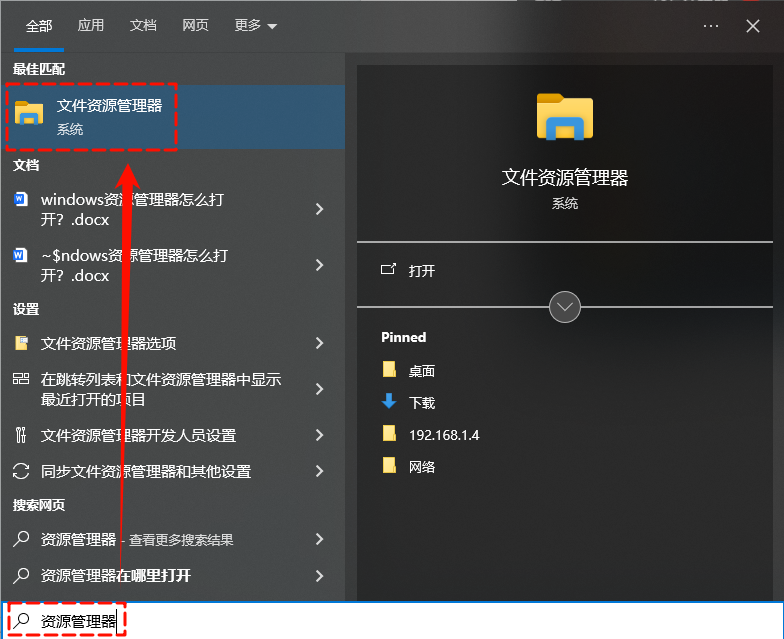This screenshot has width=784, height=639.
Task: Open pinned 网络 location
Action: 422,466
